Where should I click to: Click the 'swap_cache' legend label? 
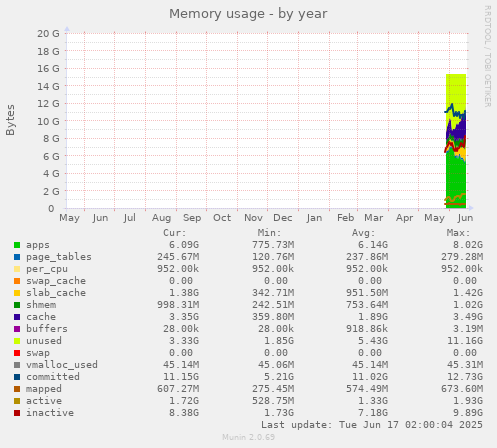coord(56,281)
